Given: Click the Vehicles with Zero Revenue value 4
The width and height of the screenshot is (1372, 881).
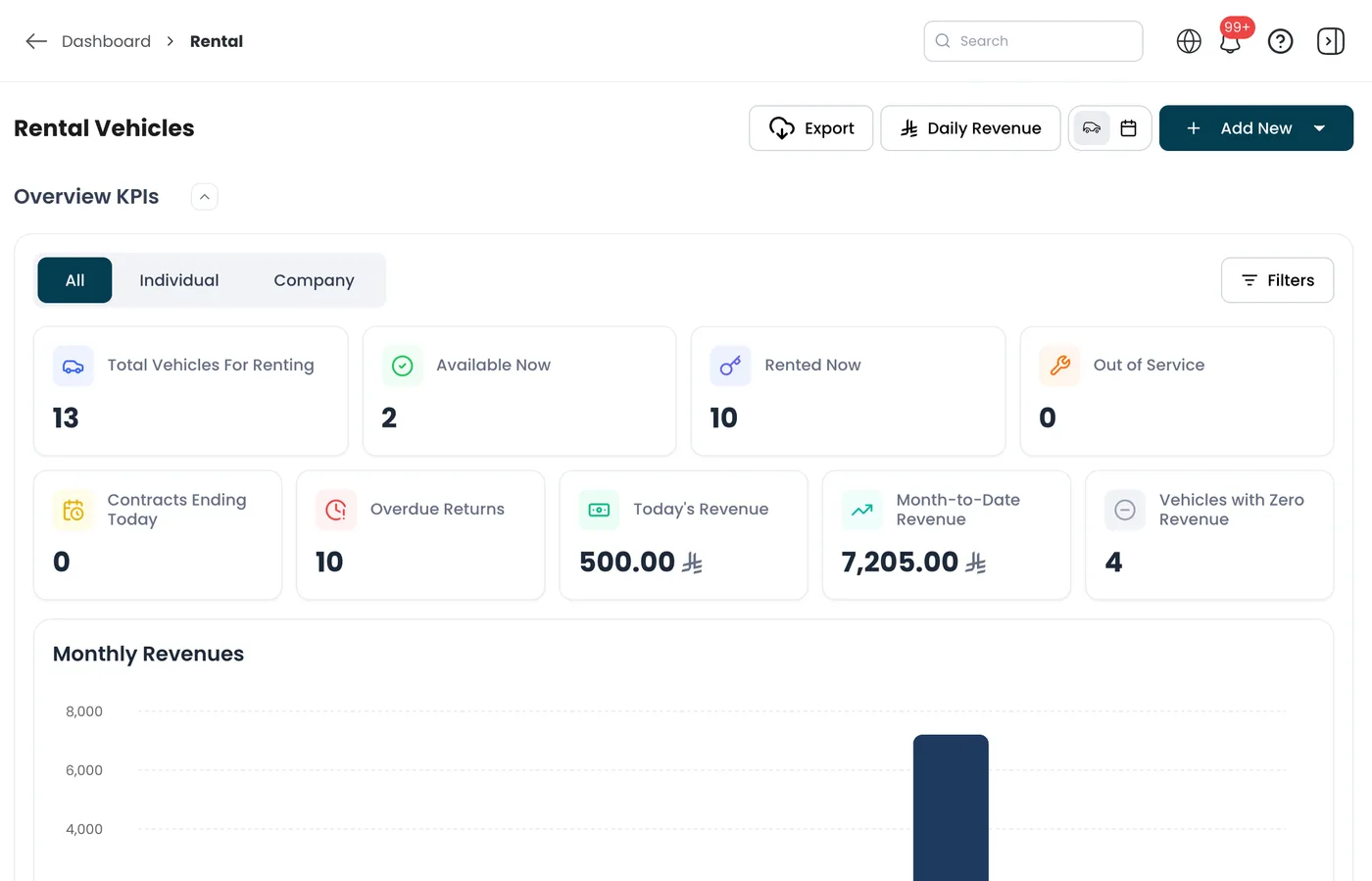Looking at the screenshot, I should click(x=1113, y=562).
